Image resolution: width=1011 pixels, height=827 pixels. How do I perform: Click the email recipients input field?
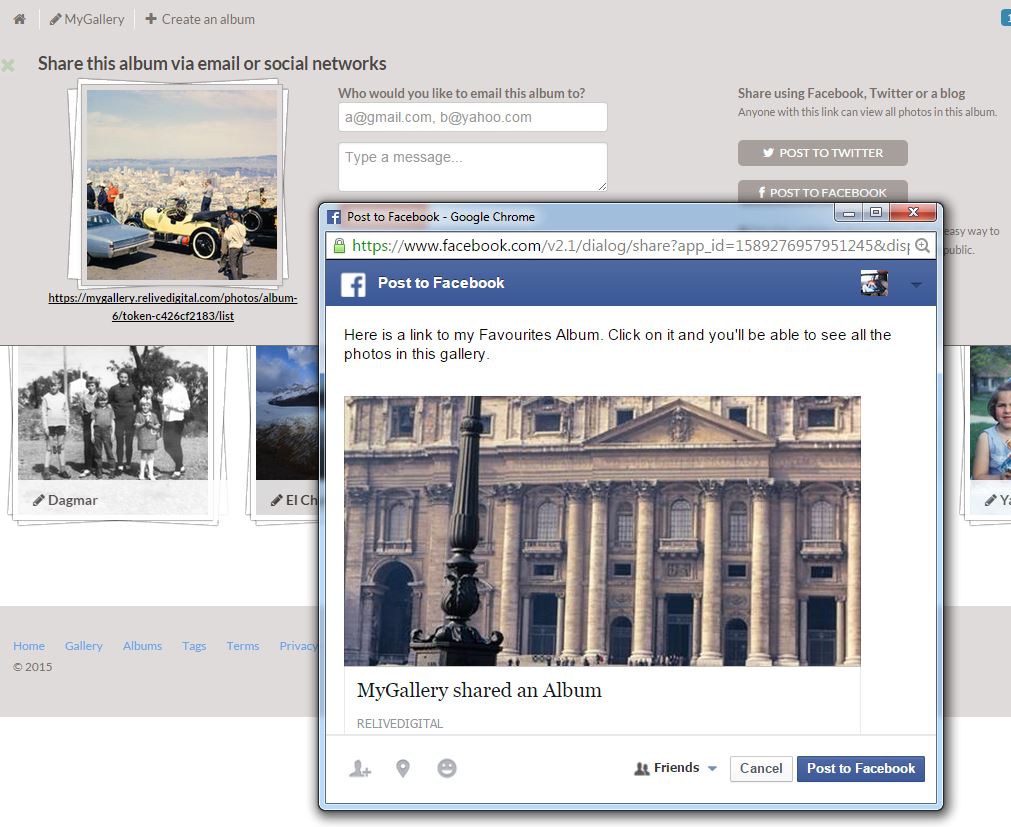coord(472,117)
